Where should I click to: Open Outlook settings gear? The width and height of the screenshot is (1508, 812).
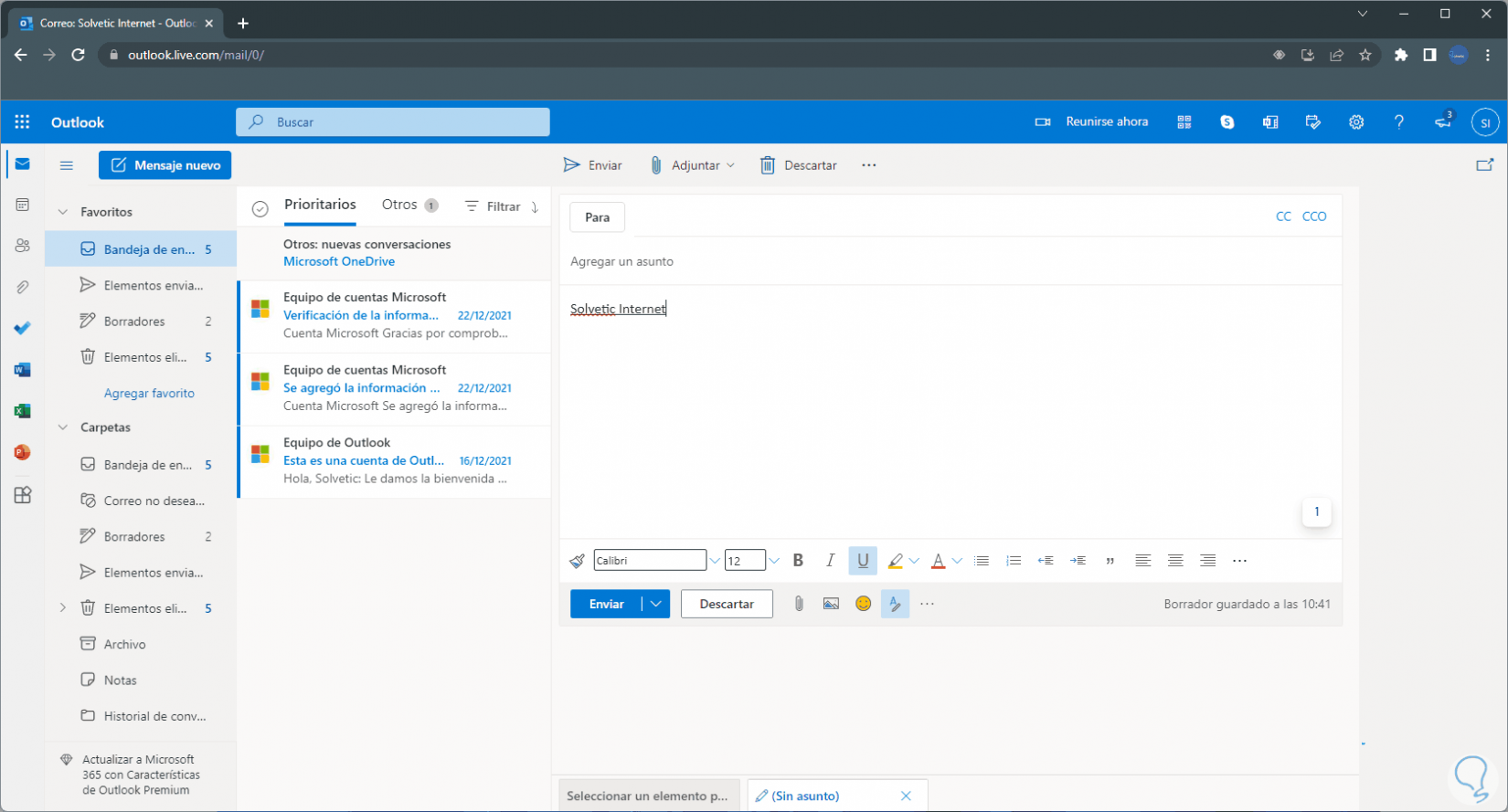pyautogui.click(x=1356, y=121)
